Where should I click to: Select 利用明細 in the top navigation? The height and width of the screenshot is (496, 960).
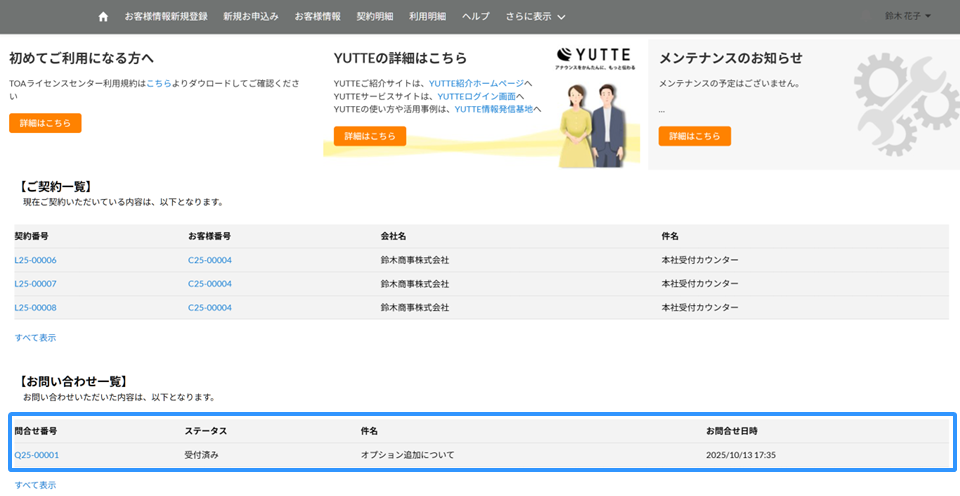pos(427,17)
